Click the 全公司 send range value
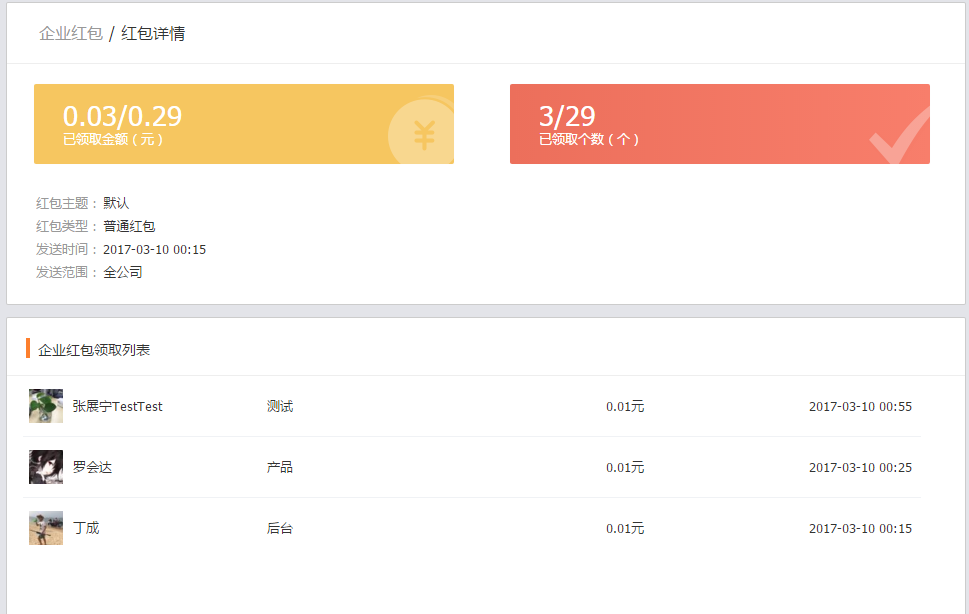This screenshot has height=614, width=969. click(x=123, y=272)
